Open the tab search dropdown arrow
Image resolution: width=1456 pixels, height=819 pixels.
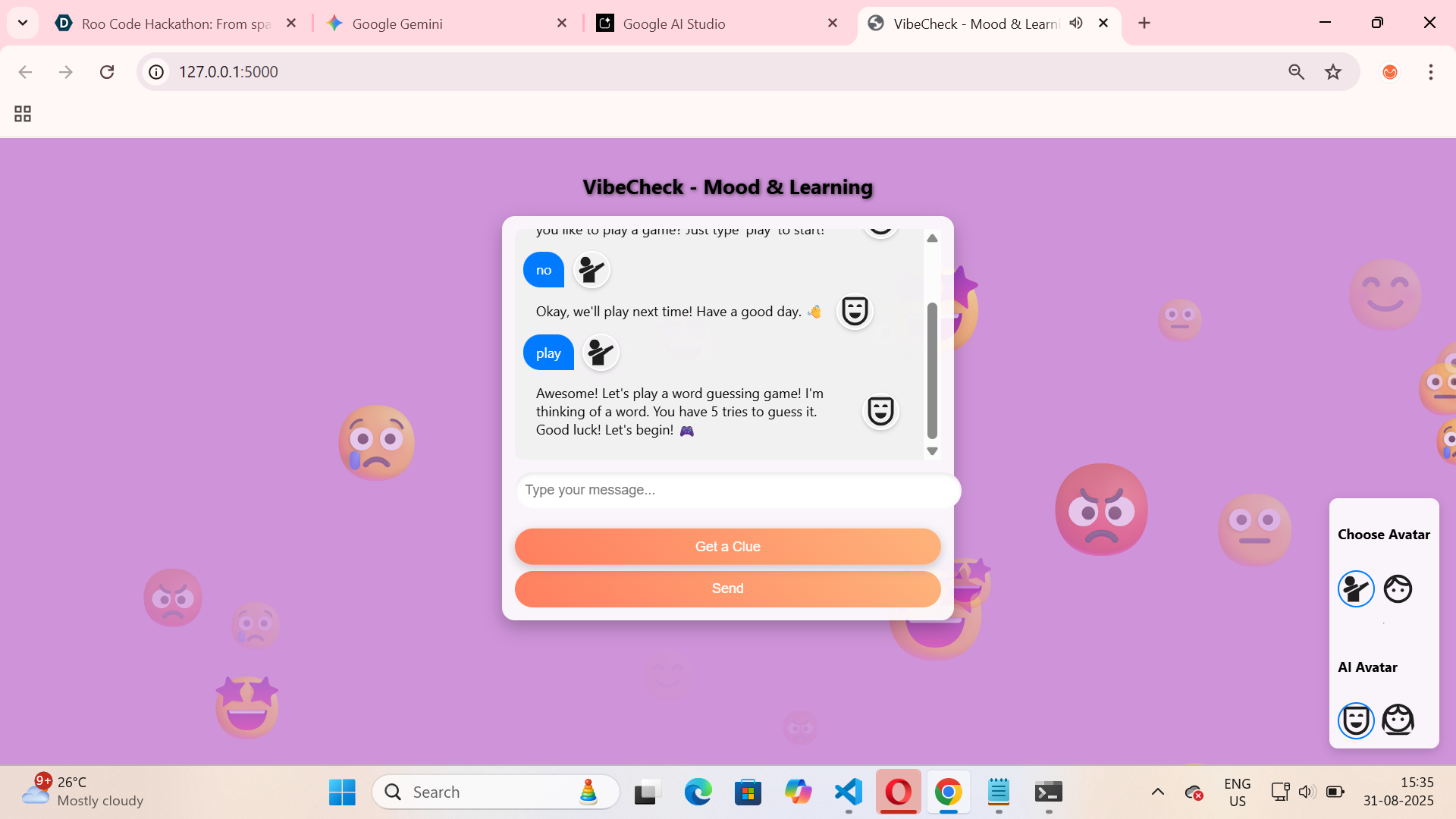point(23,23)
